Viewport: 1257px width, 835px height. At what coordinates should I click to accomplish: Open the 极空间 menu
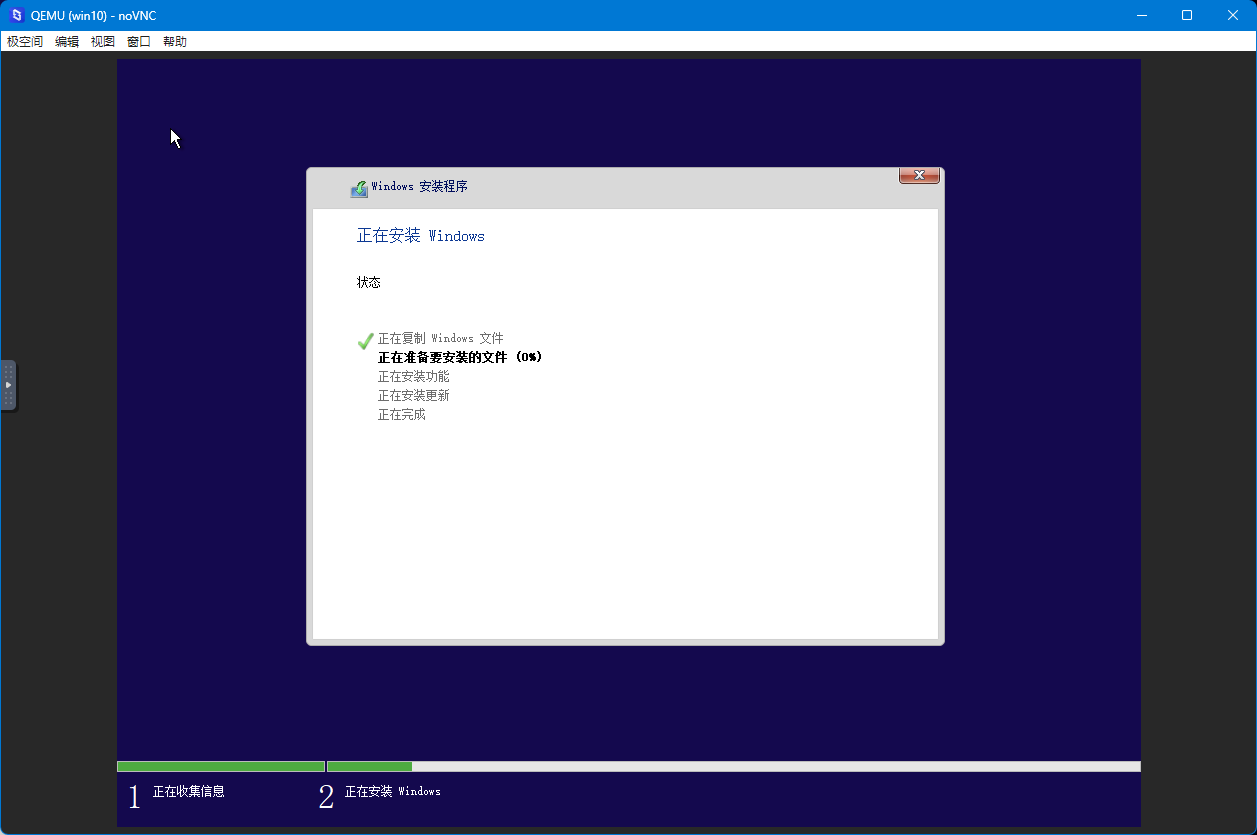25,42
